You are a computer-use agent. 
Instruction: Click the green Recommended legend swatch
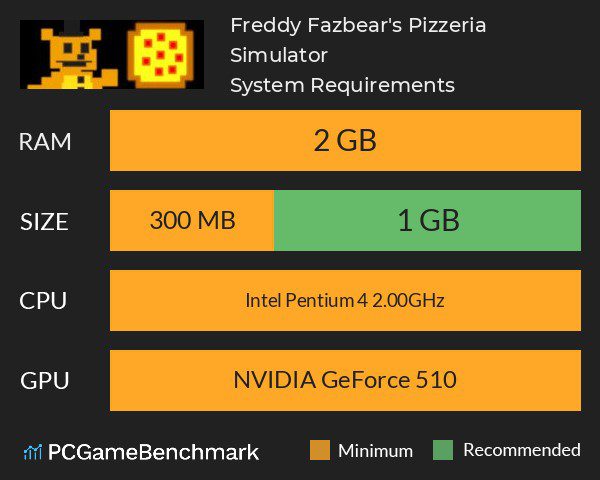[x=443, y=450]
